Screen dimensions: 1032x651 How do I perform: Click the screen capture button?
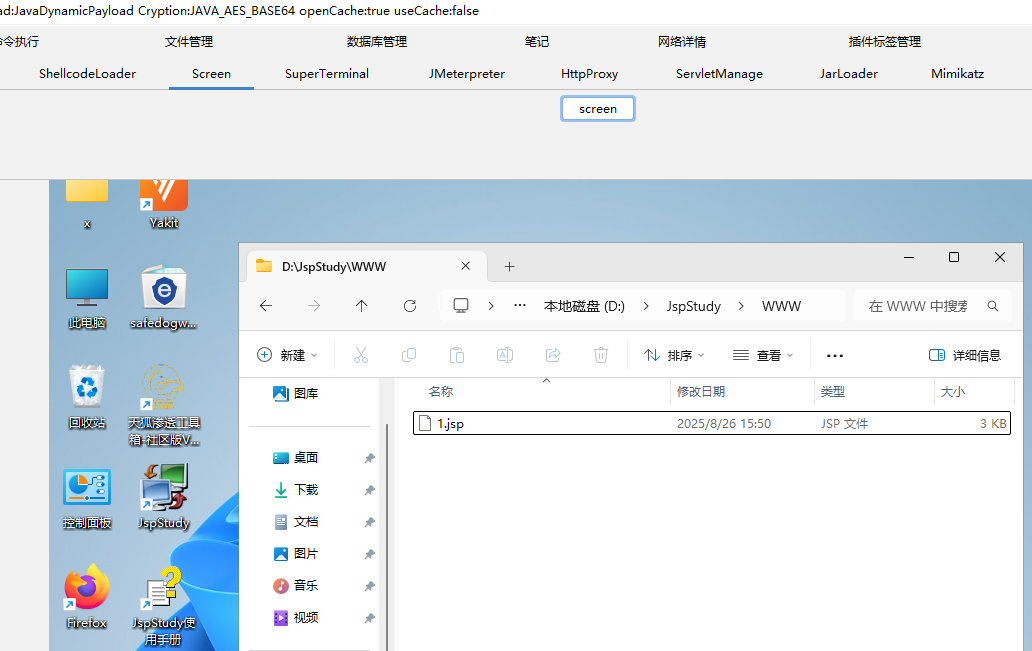pyautogui.click(x=598, y=109)
